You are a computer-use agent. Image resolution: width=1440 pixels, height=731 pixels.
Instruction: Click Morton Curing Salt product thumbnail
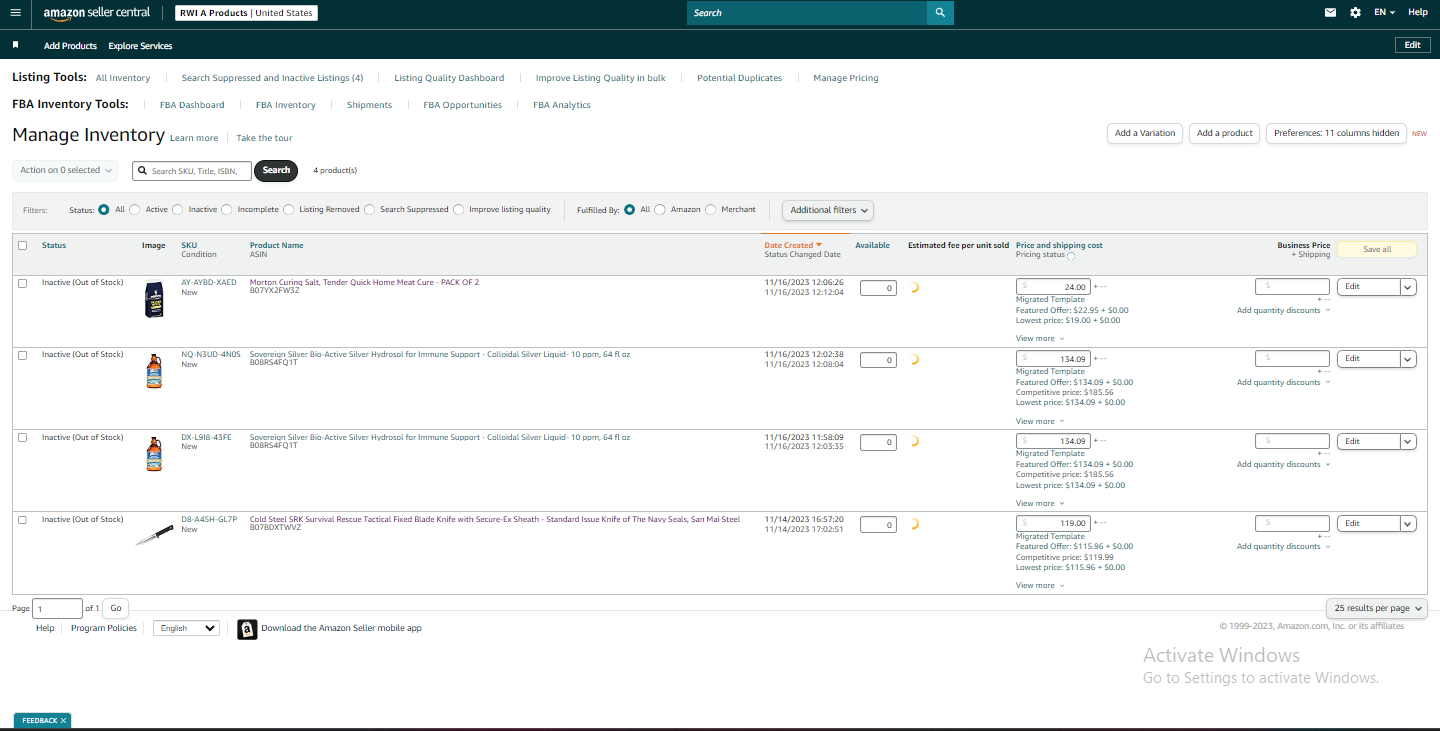pyautogui.click(x=153, y=299)
